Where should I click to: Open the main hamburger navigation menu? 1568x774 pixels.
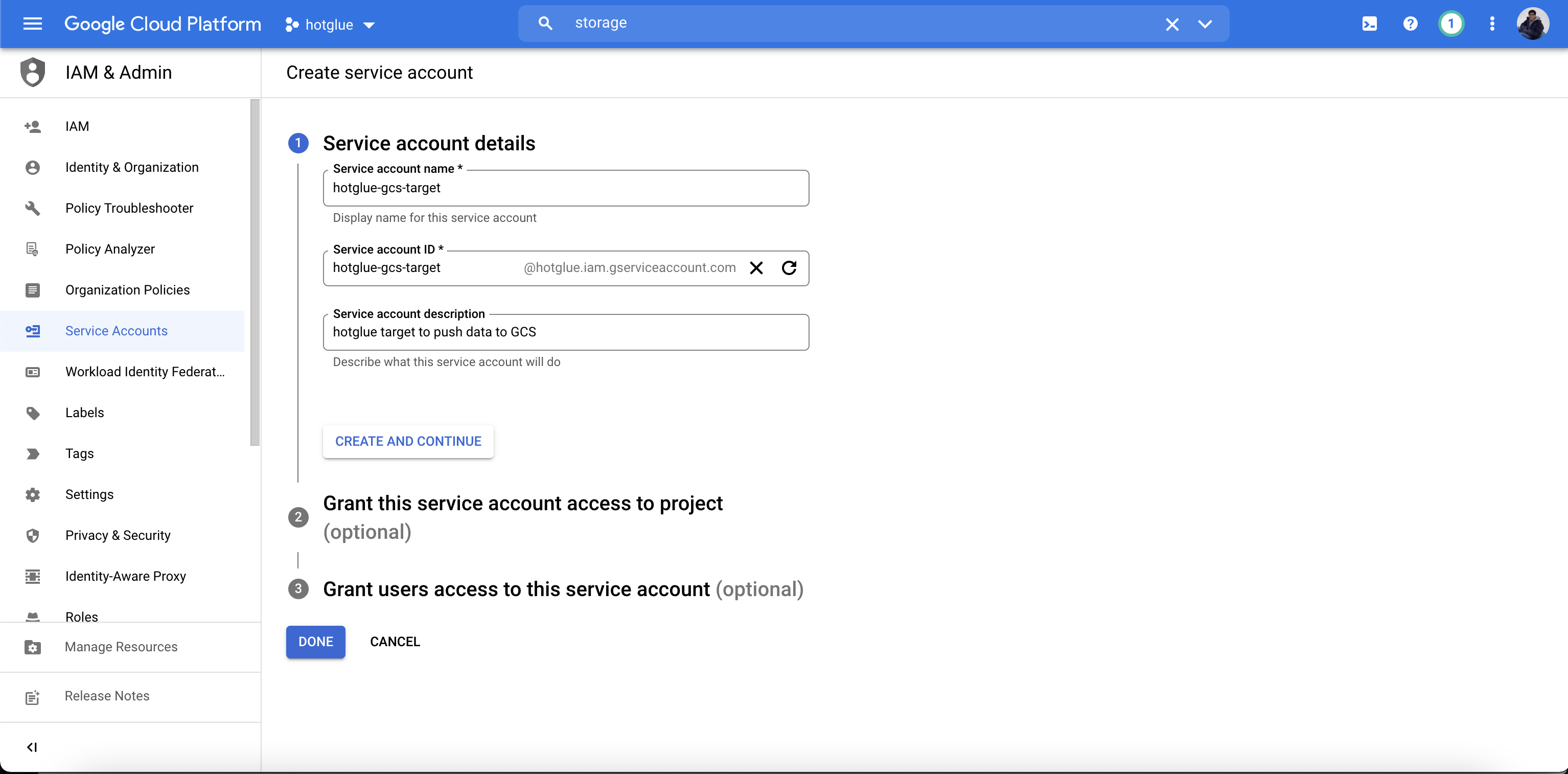(x=32, y=24)
